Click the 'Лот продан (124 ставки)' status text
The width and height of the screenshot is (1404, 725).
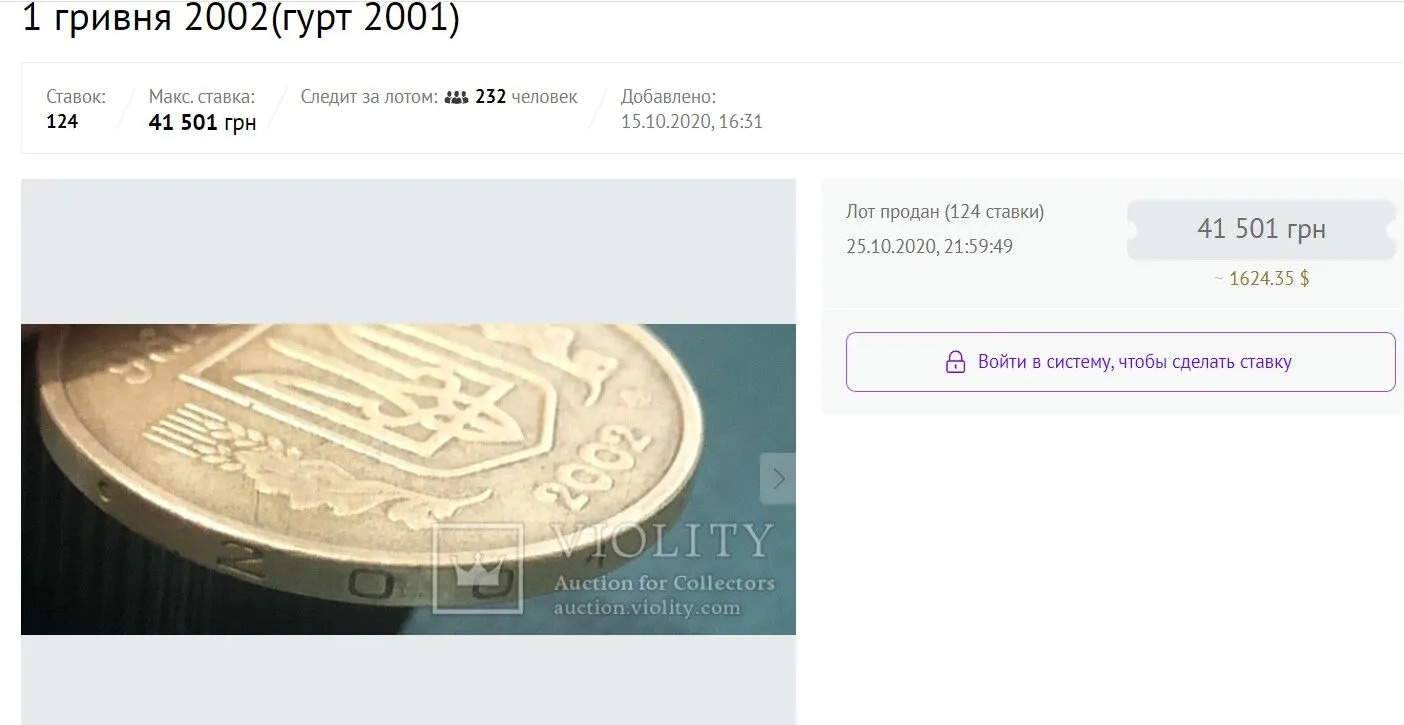(945, 212)
